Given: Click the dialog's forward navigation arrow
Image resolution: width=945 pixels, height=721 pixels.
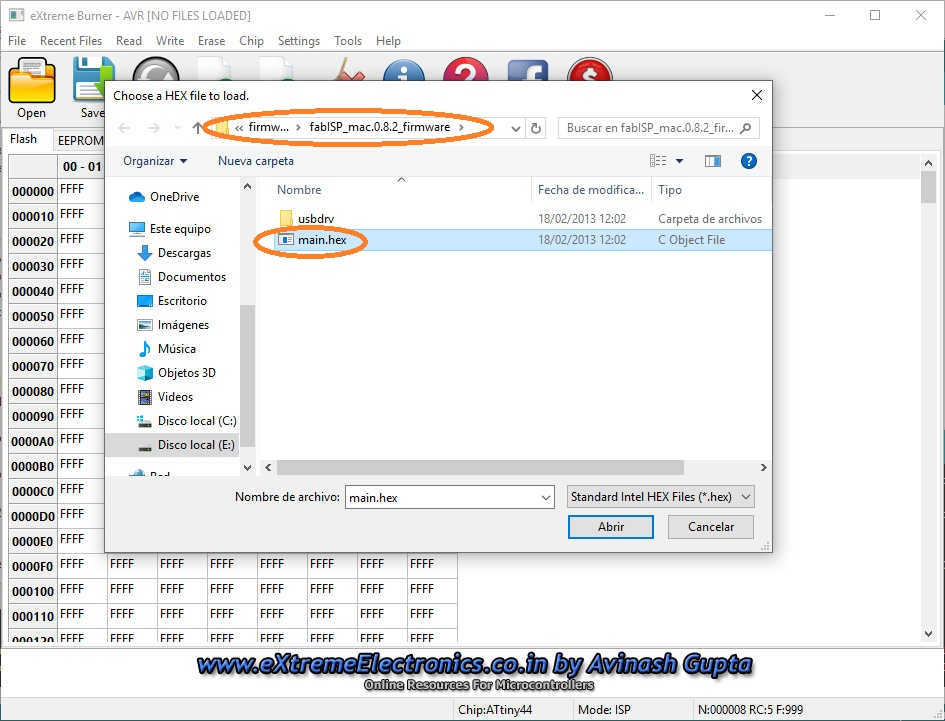Looking at the screenshot, I should [x=154, y=128].
